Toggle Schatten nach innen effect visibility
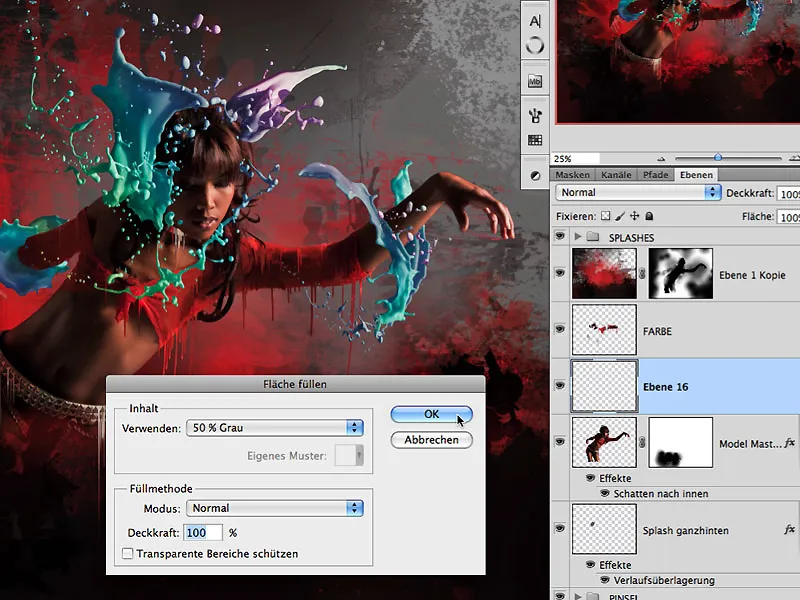 point(605,493)
